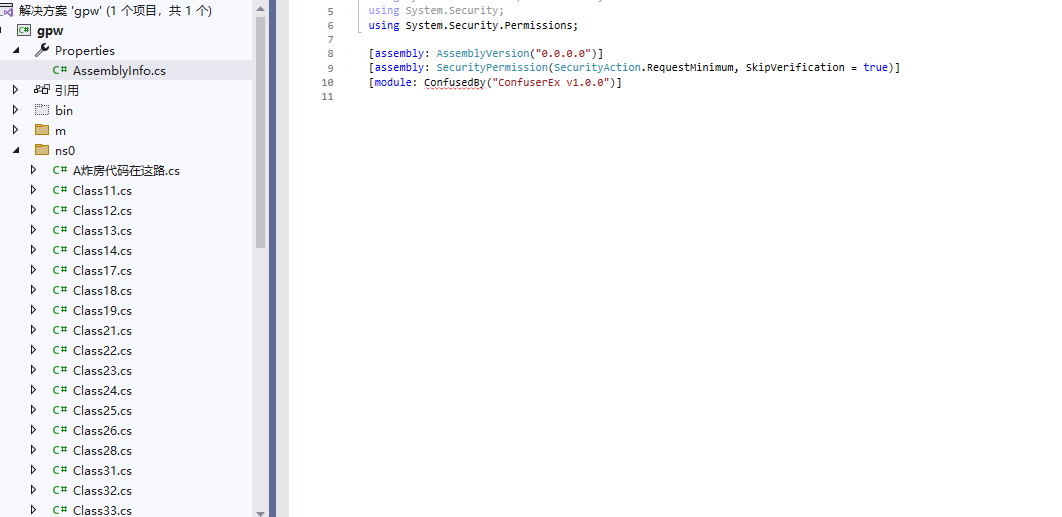This screenshot has height=517, width=1062.
Task: Expand the 引用 references node
Action: click(x=16, y=90)
